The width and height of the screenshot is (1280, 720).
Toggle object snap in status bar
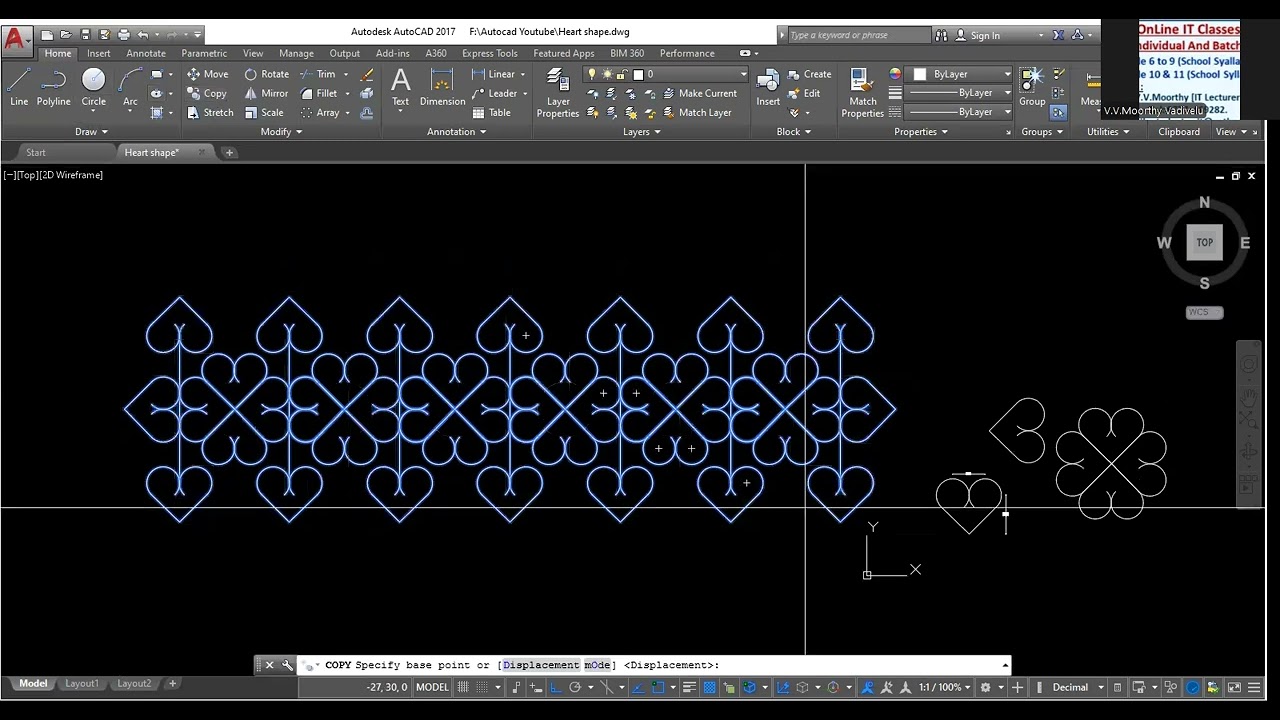click(x=657, y=687)
